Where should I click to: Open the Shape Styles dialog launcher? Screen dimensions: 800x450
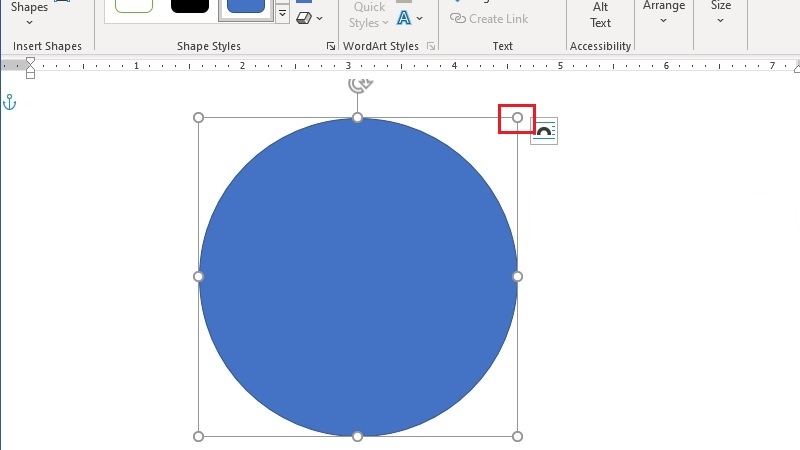(x=331, y=46)
